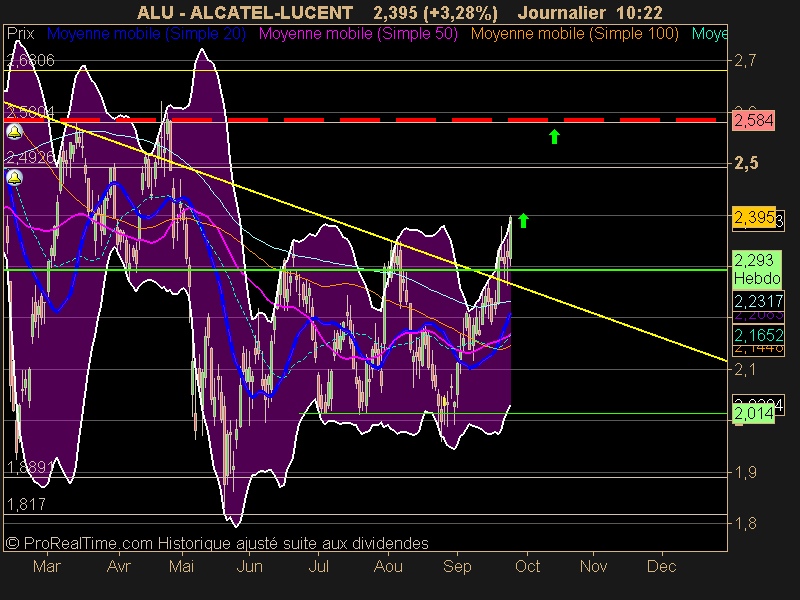Screen dimensions: 800x600
Task: Click the teal 2,1652 moving average tag
Action: point(758,335)
